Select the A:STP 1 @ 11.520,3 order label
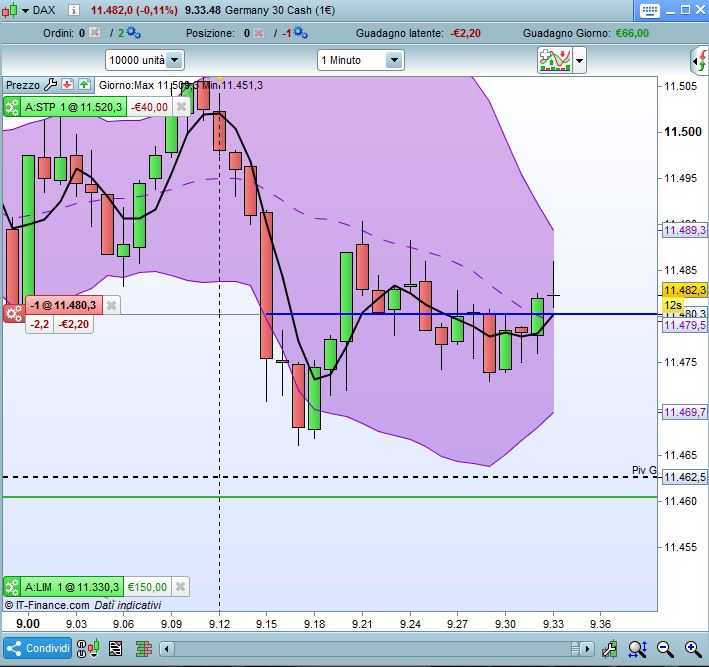 pos(73,107)
